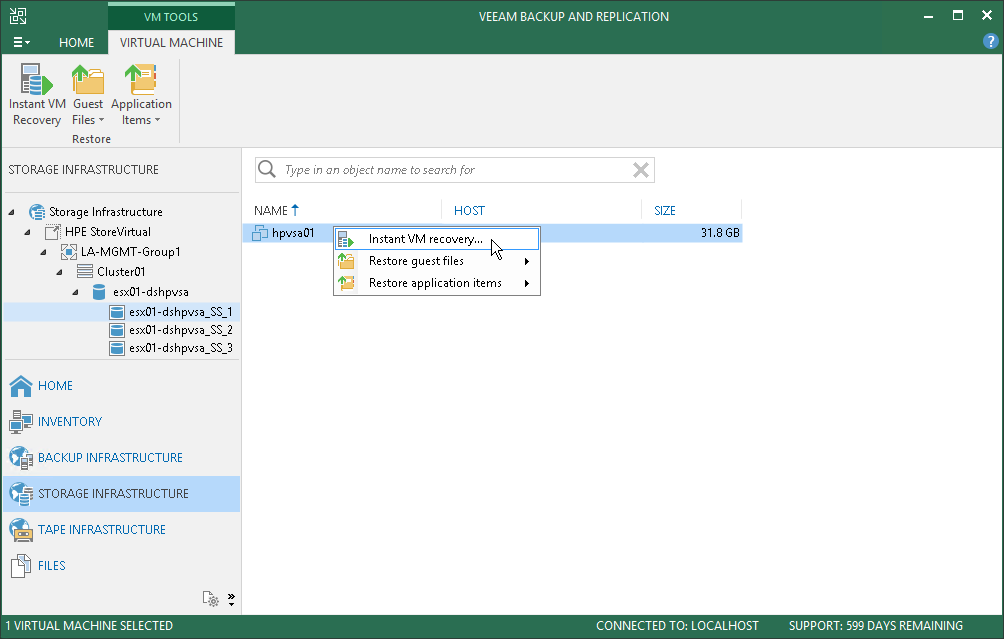Collapse the esx01-dshpvsa tree node

coord(76,292)
